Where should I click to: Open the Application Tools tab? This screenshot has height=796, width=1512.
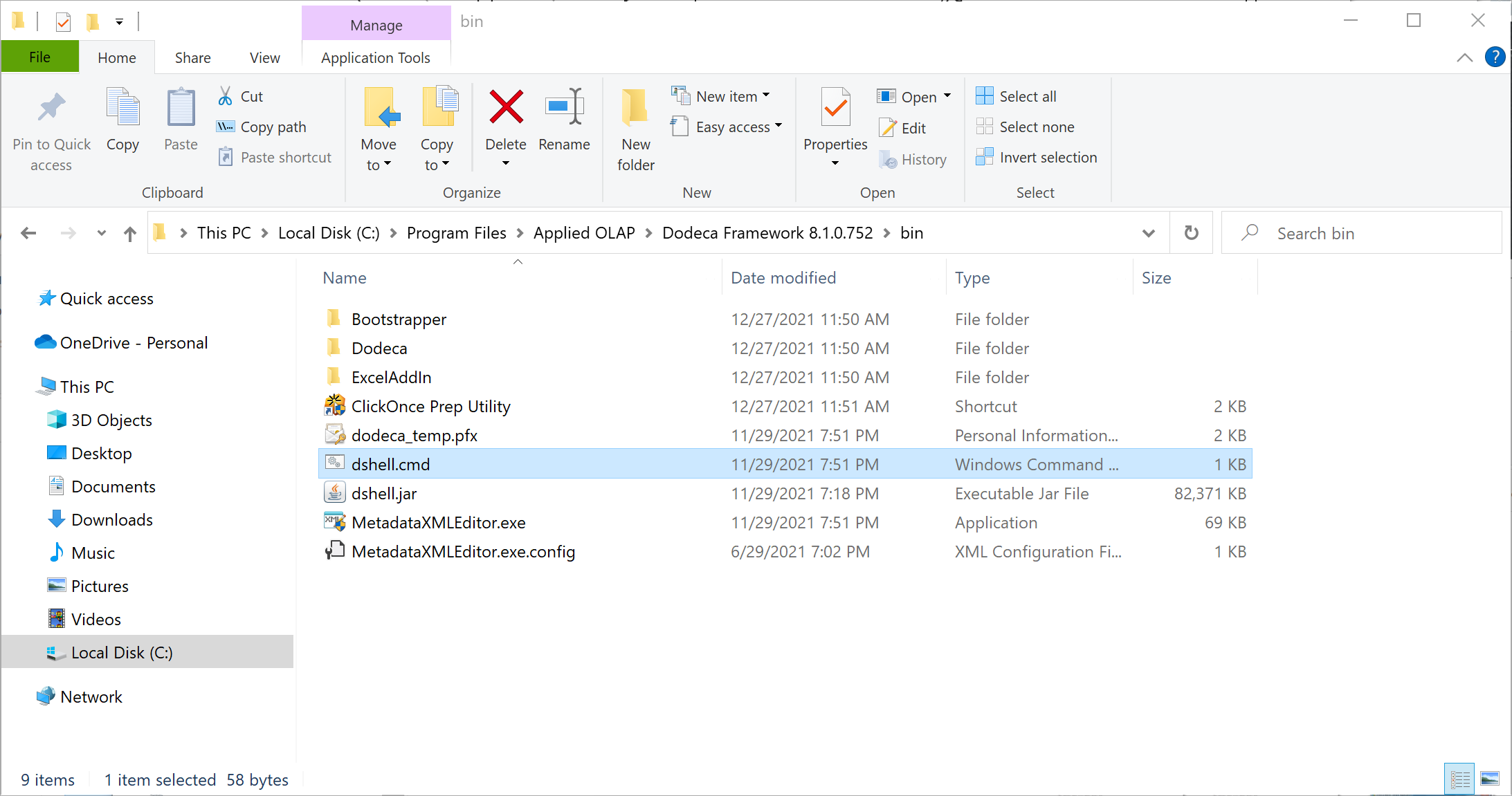coord(376,57)
